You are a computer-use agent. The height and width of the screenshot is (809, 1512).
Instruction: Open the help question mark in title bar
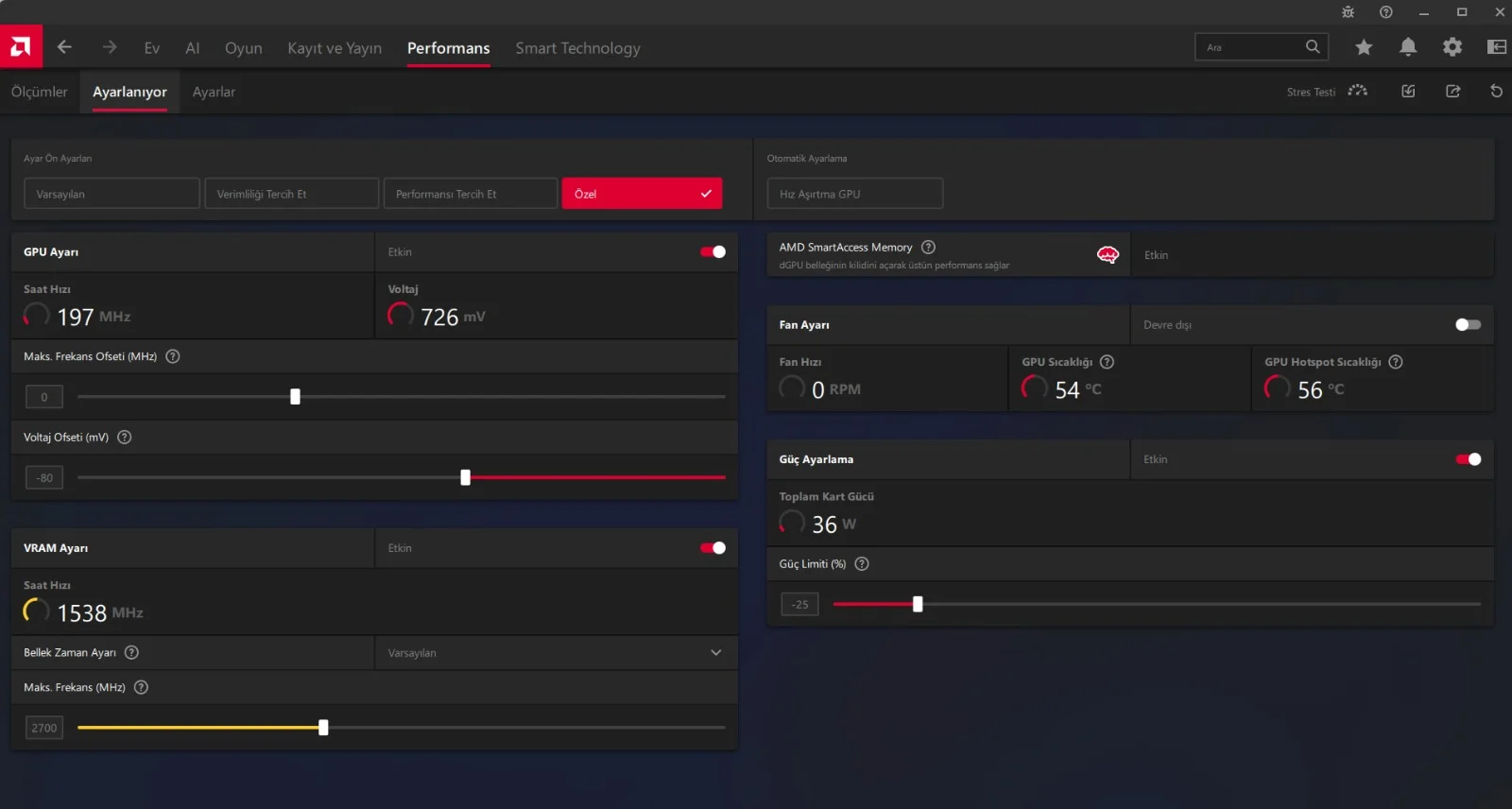(x=1386, y=12)
